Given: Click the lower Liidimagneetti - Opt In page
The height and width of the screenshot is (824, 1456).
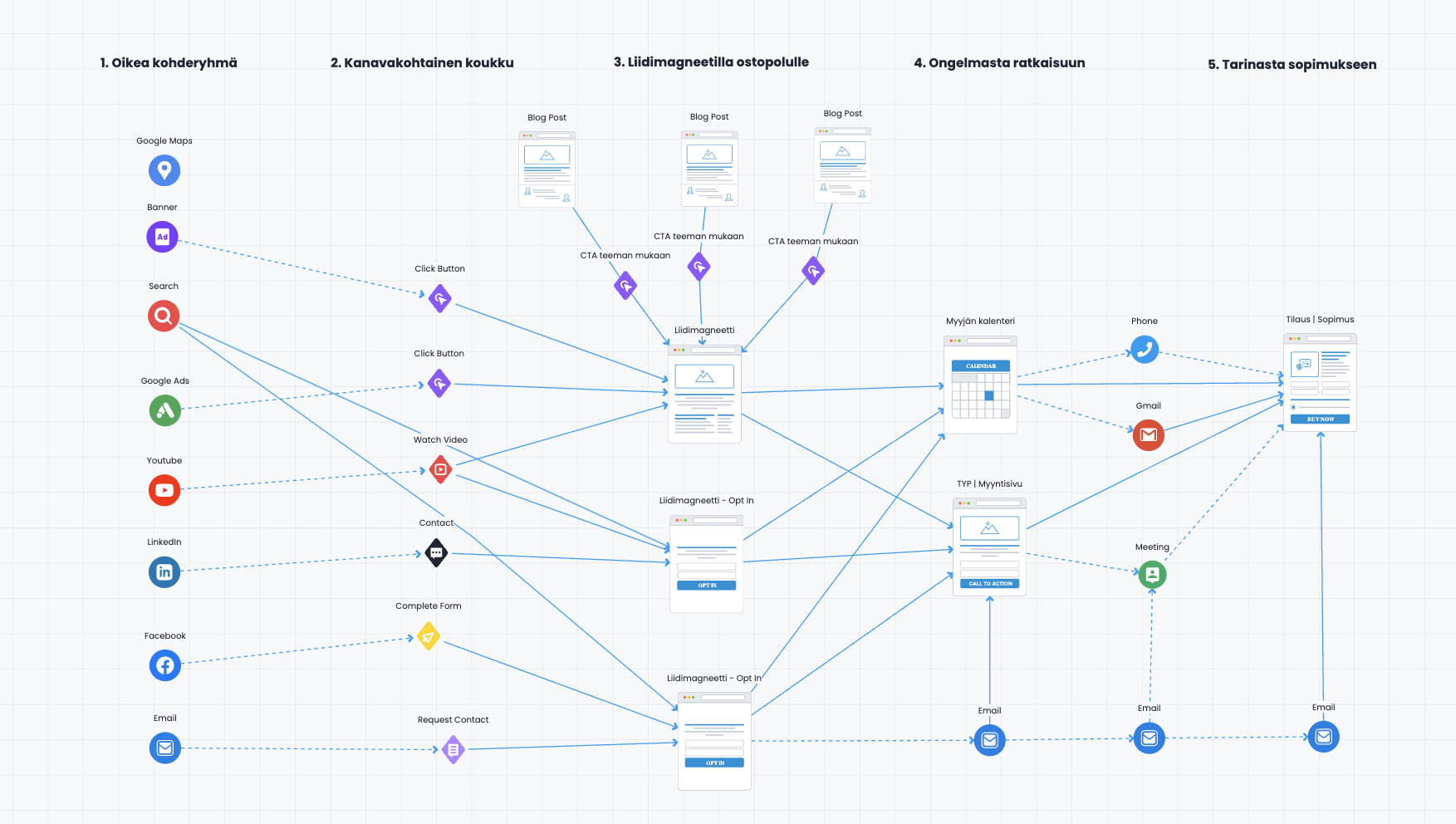Looking at the screenshot, I should [714, 741].
